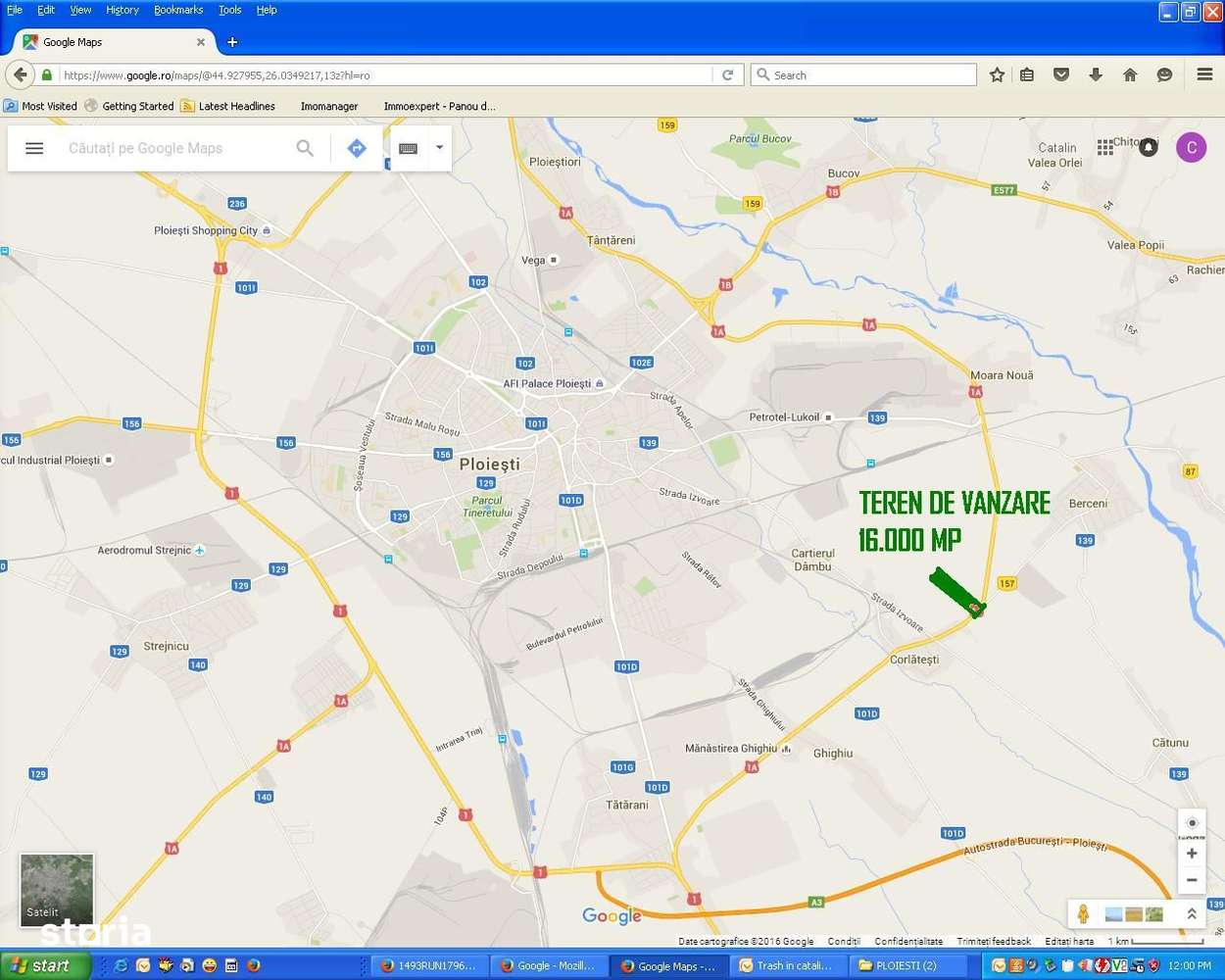Save page to Pocket icon

click(x=1061, y=74)
